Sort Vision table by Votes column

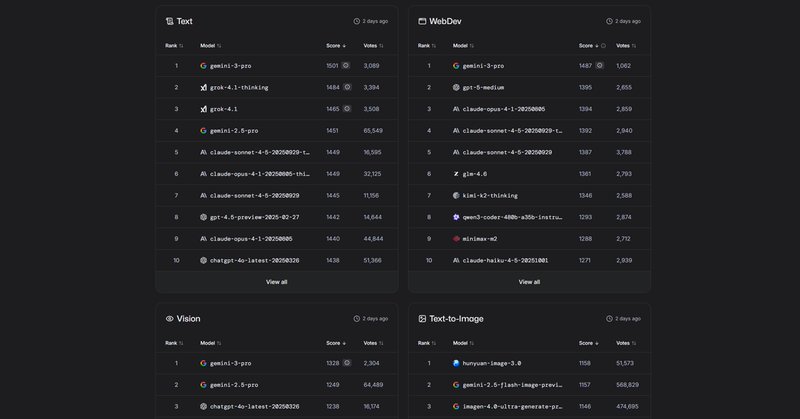373,343
